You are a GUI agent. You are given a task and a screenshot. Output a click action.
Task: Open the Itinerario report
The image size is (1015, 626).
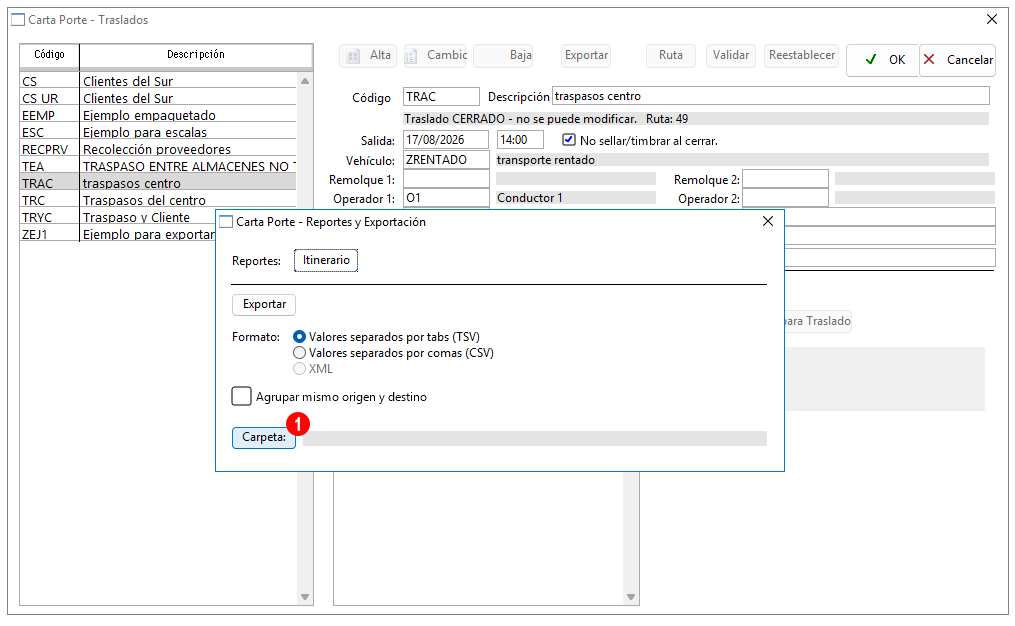click(x=326, y=260)
